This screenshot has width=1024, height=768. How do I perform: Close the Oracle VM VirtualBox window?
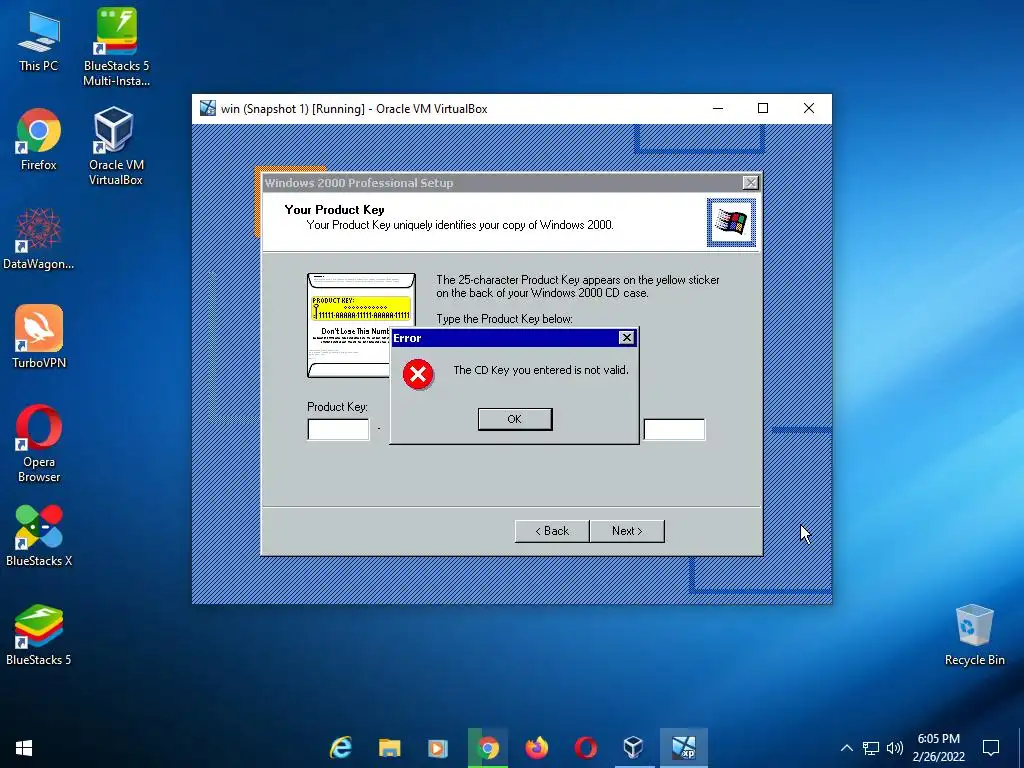(808, 108)
